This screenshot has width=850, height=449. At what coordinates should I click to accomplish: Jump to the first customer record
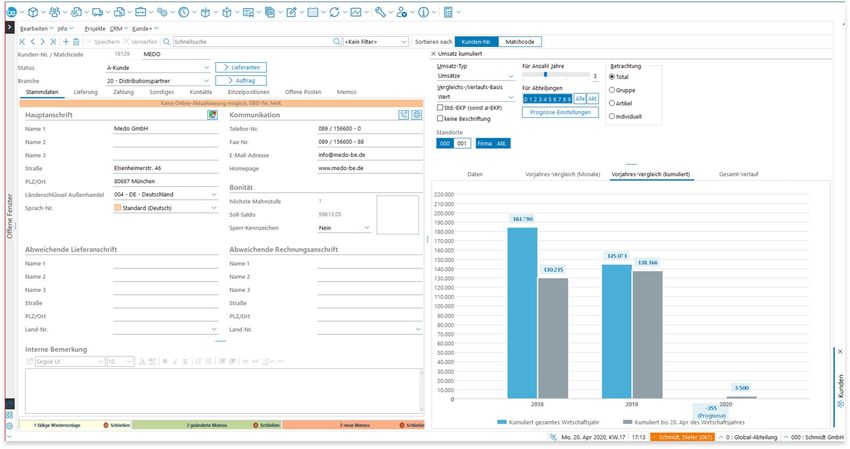[x=22, y=42]
